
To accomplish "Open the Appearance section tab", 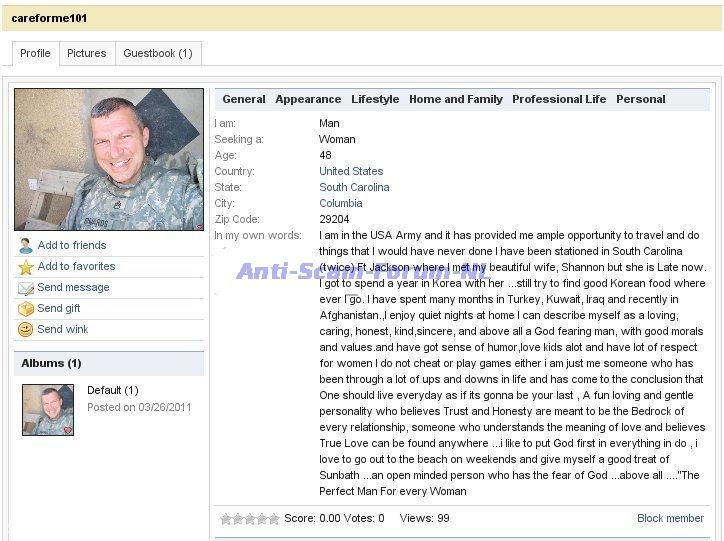I will pos(308,99).
